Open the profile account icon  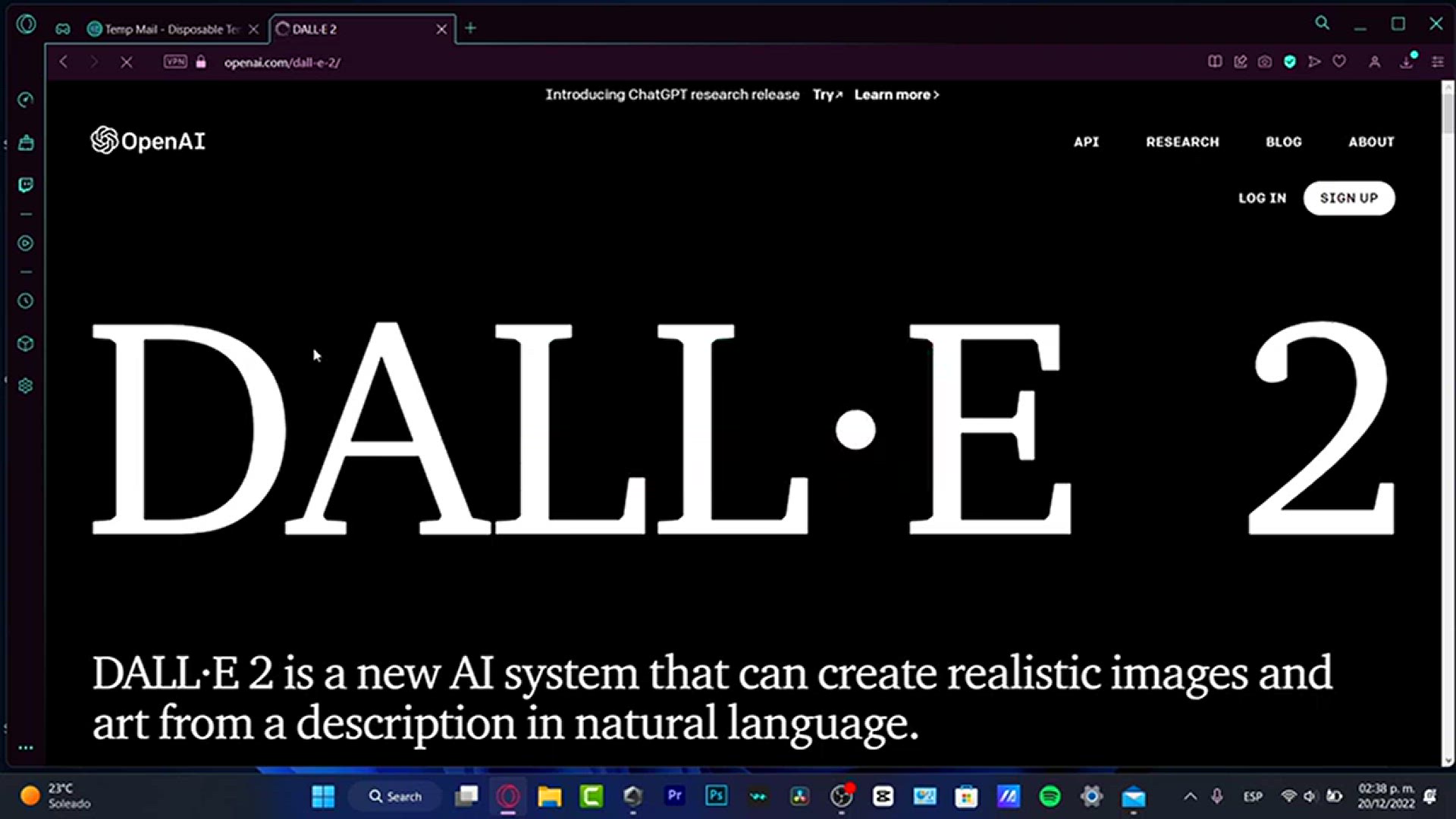click(x=1374, y=62)
